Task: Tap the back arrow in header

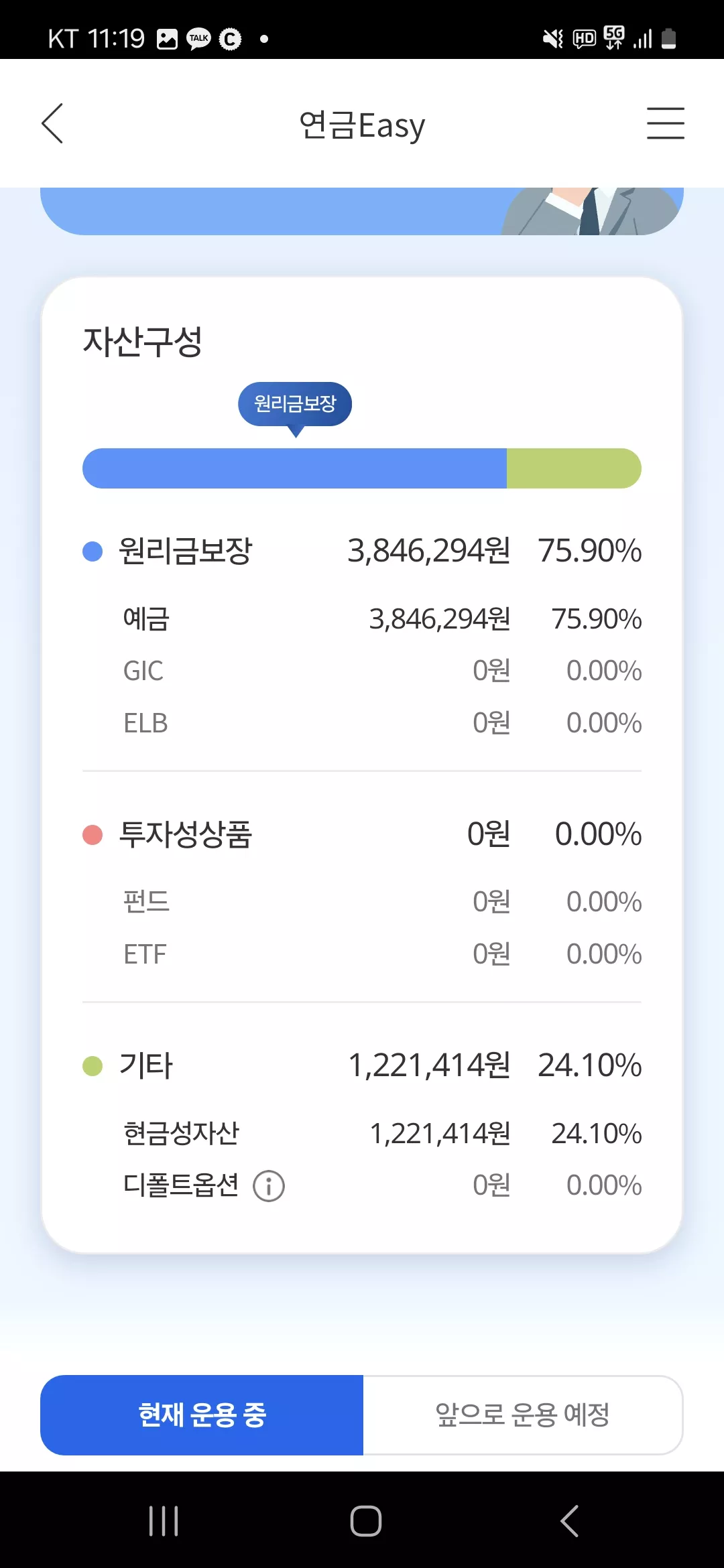Action: pos(52,123)
